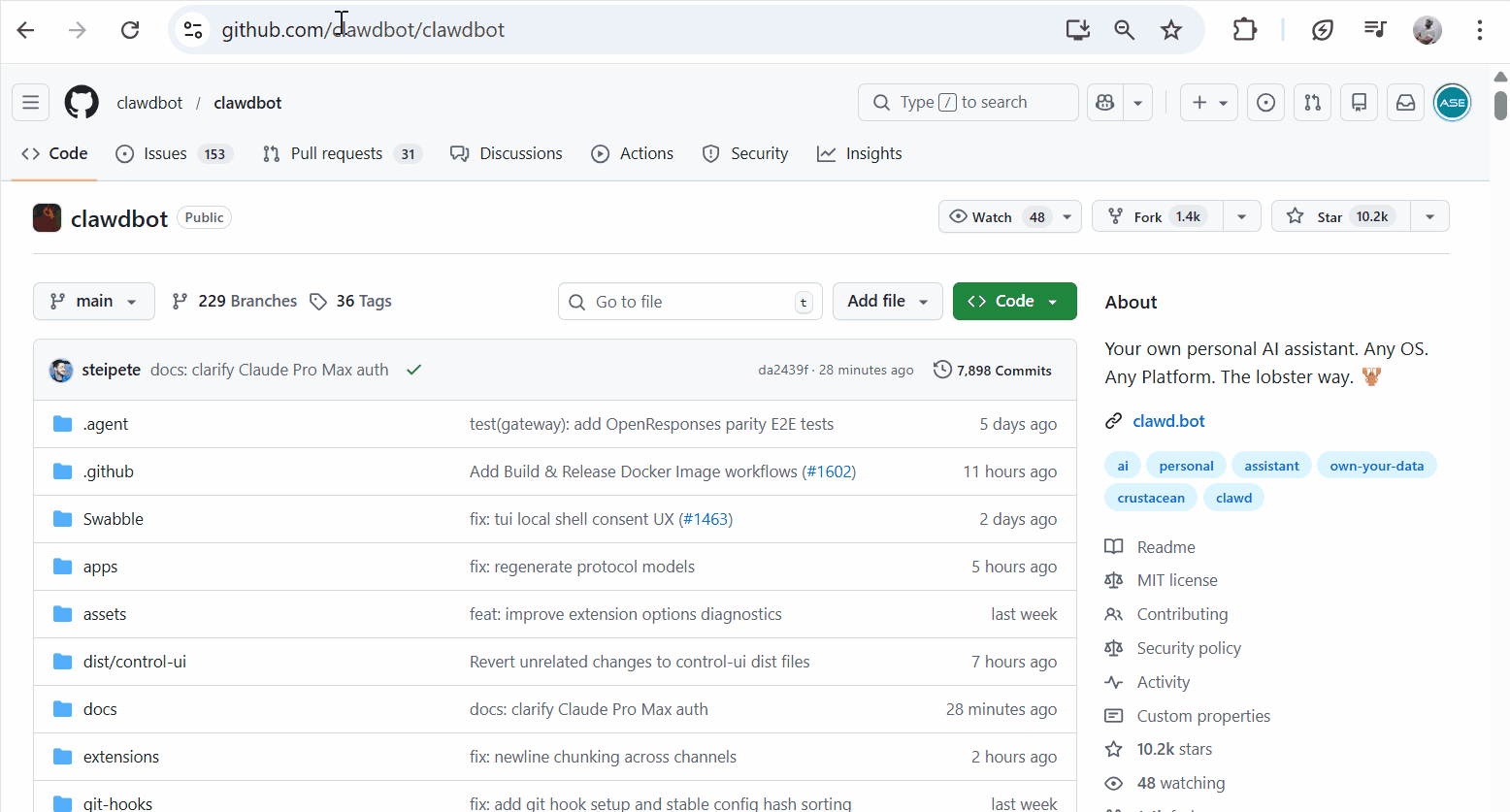
Task: View commit history with 7,898 Commits
Action: point(993,371)
